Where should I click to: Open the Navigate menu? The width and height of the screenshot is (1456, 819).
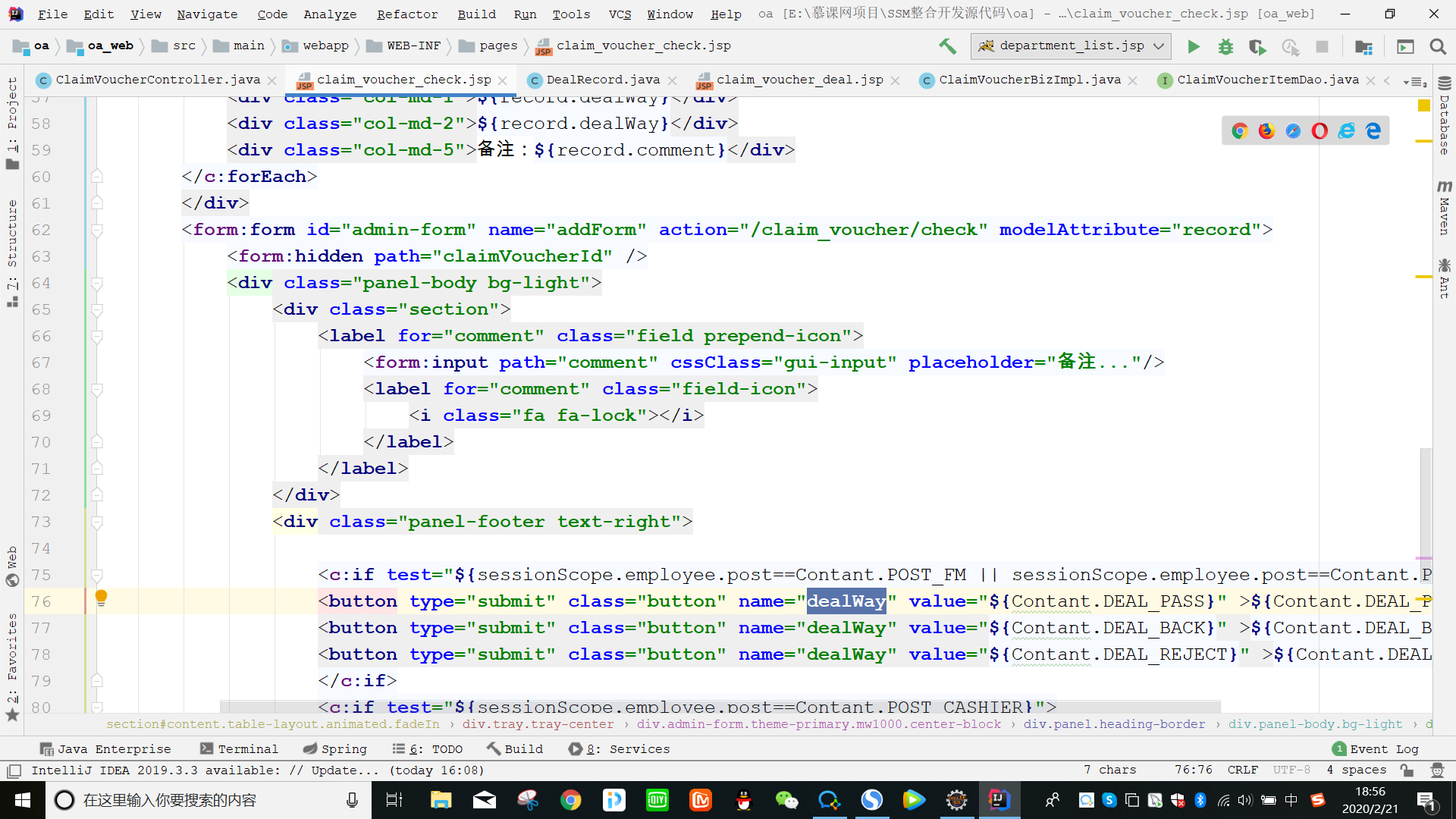pyautogui.click(x=207, y=14)
